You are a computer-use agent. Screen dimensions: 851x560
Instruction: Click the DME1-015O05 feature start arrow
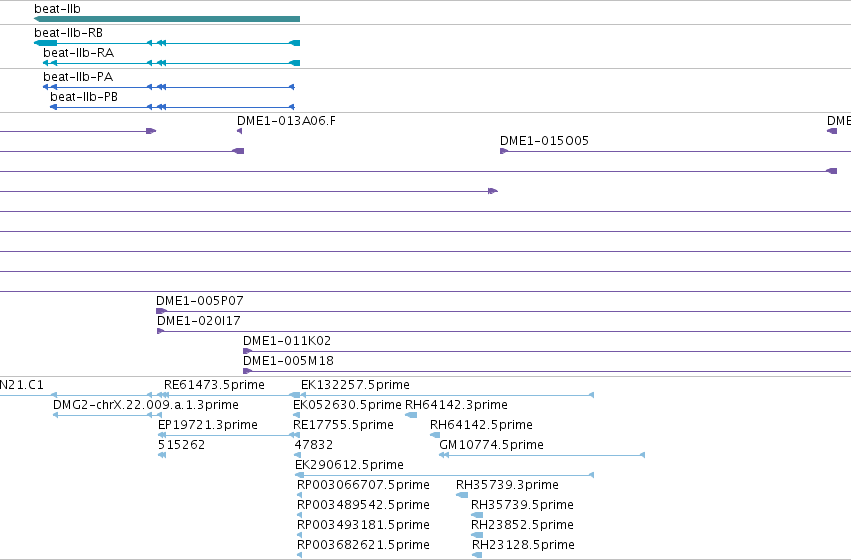coord(504,151)
